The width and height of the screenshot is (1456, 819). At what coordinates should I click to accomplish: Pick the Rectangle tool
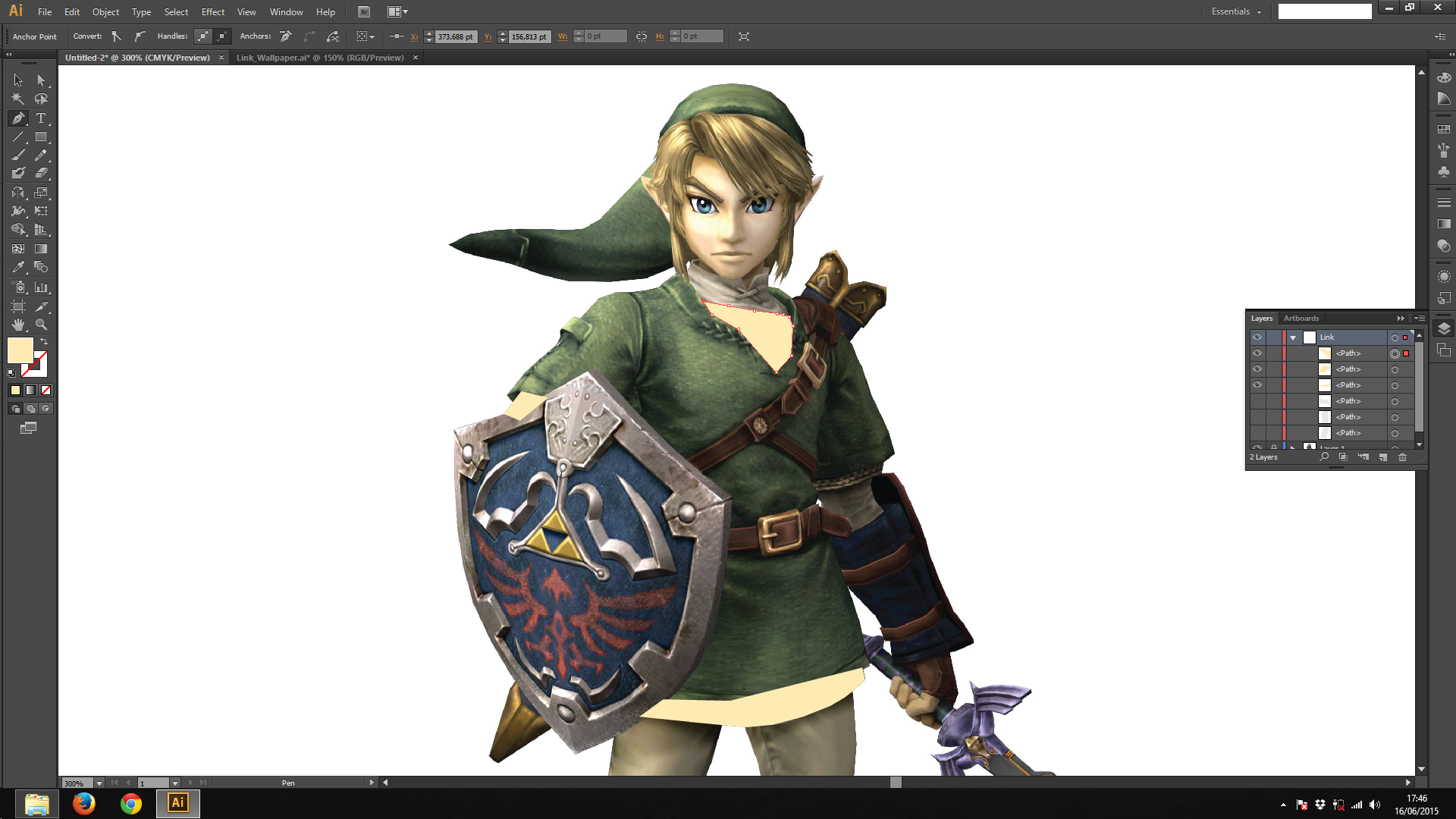[41, 137]
